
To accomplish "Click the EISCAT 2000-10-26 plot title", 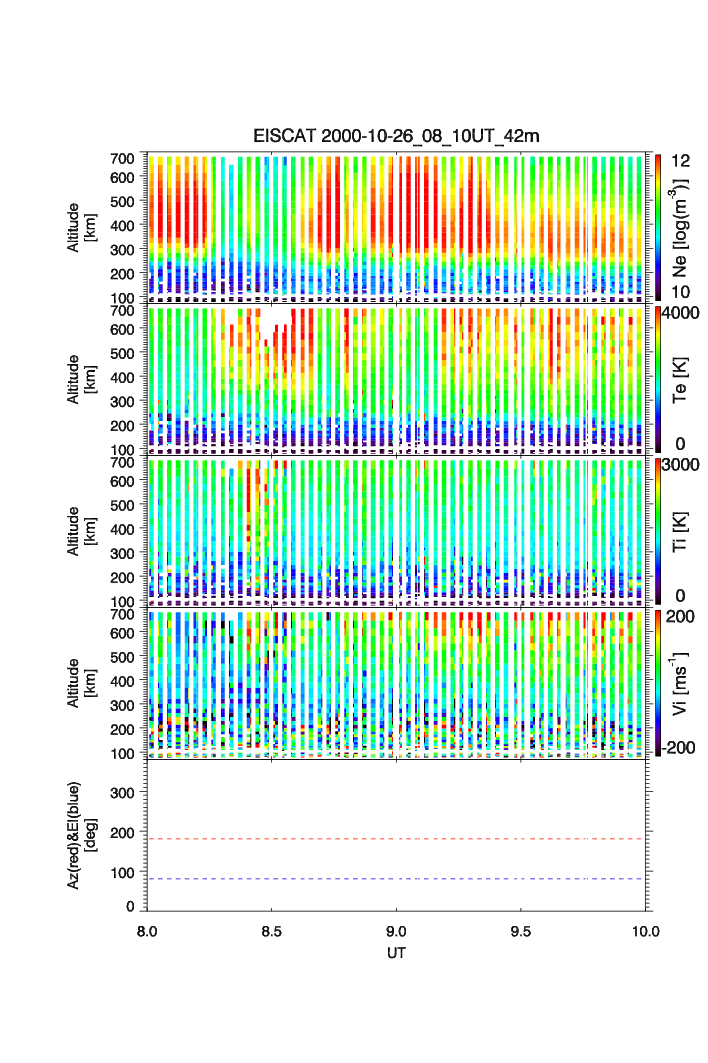I will (x=397, y=136).
